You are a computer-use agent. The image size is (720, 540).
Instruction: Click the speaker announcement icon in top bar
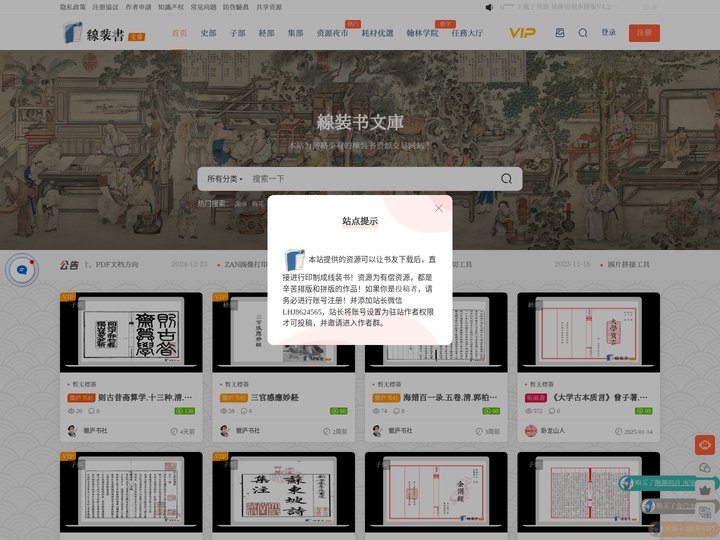(489, 7)
